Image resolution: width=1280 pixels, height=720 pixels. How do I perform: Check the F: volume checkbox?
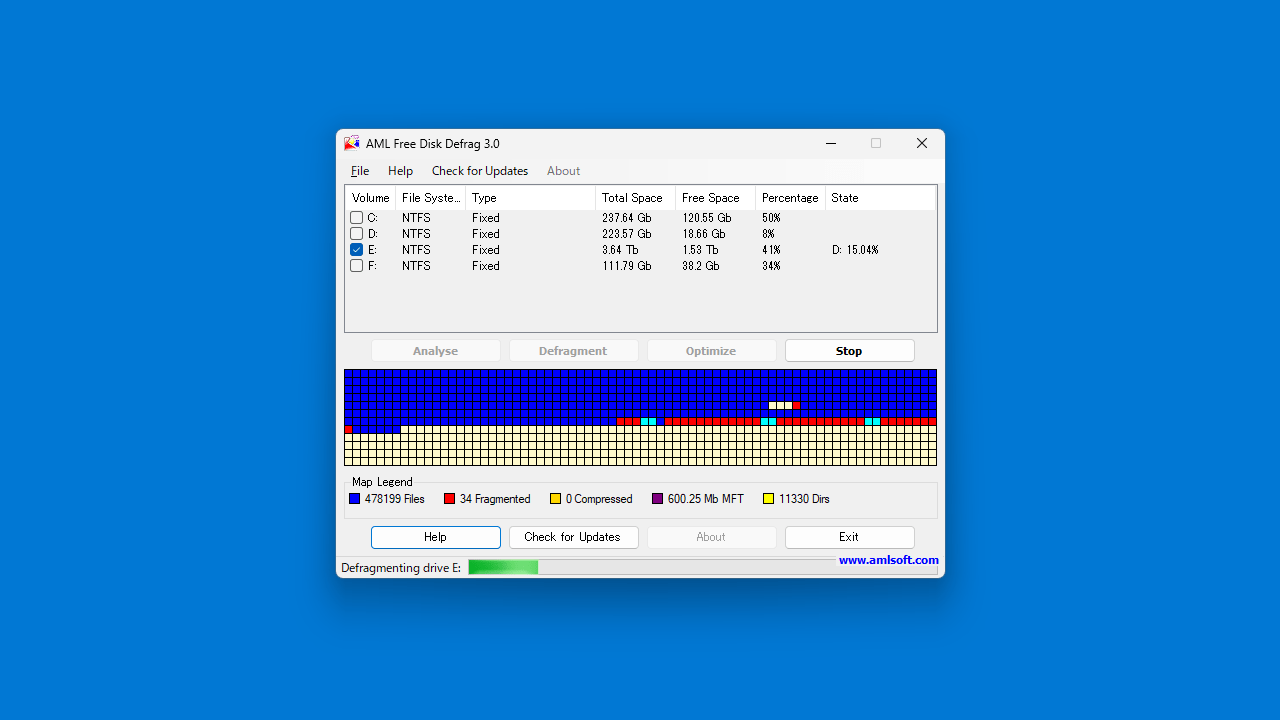click(x=356, y=266)
